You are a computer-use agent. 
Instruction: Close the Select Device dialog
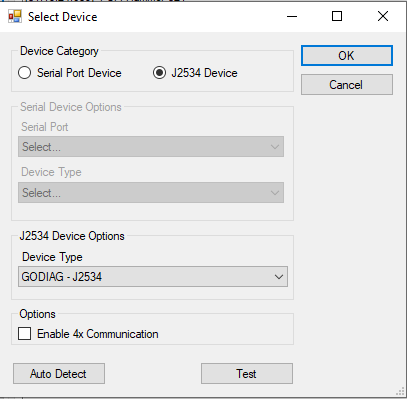(x=383, y=16)
